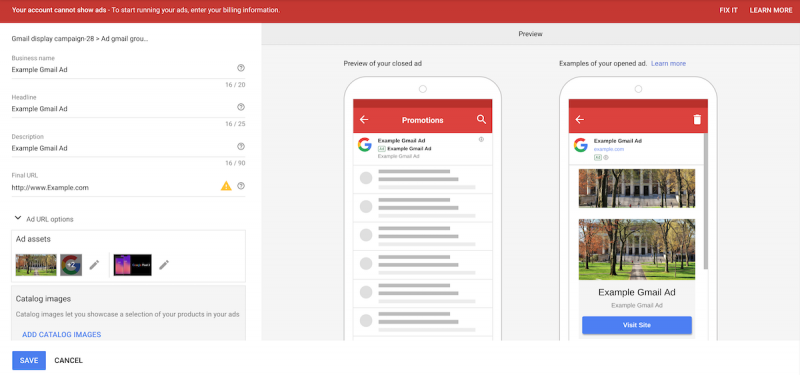Click Google logo in closed ad preview
800x375 pixels.
(364, 145)
